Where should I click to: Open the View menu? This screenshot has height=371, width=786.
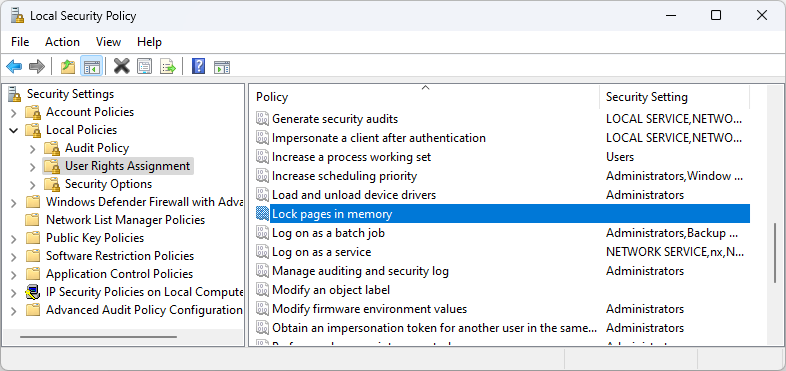[108, 42]
